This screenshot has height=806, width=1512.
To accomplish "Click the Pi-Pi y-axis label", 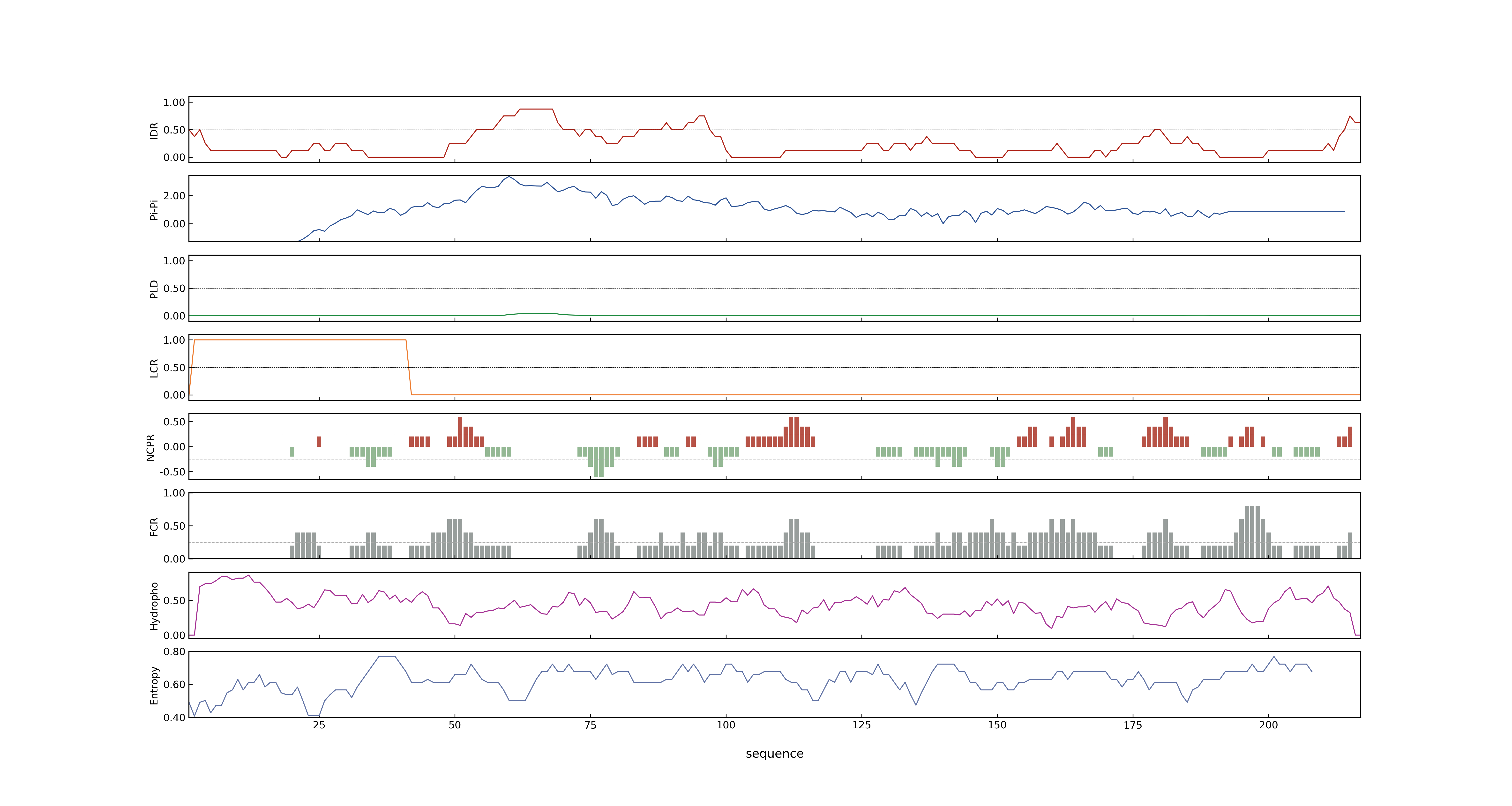I will pos(154,209).
